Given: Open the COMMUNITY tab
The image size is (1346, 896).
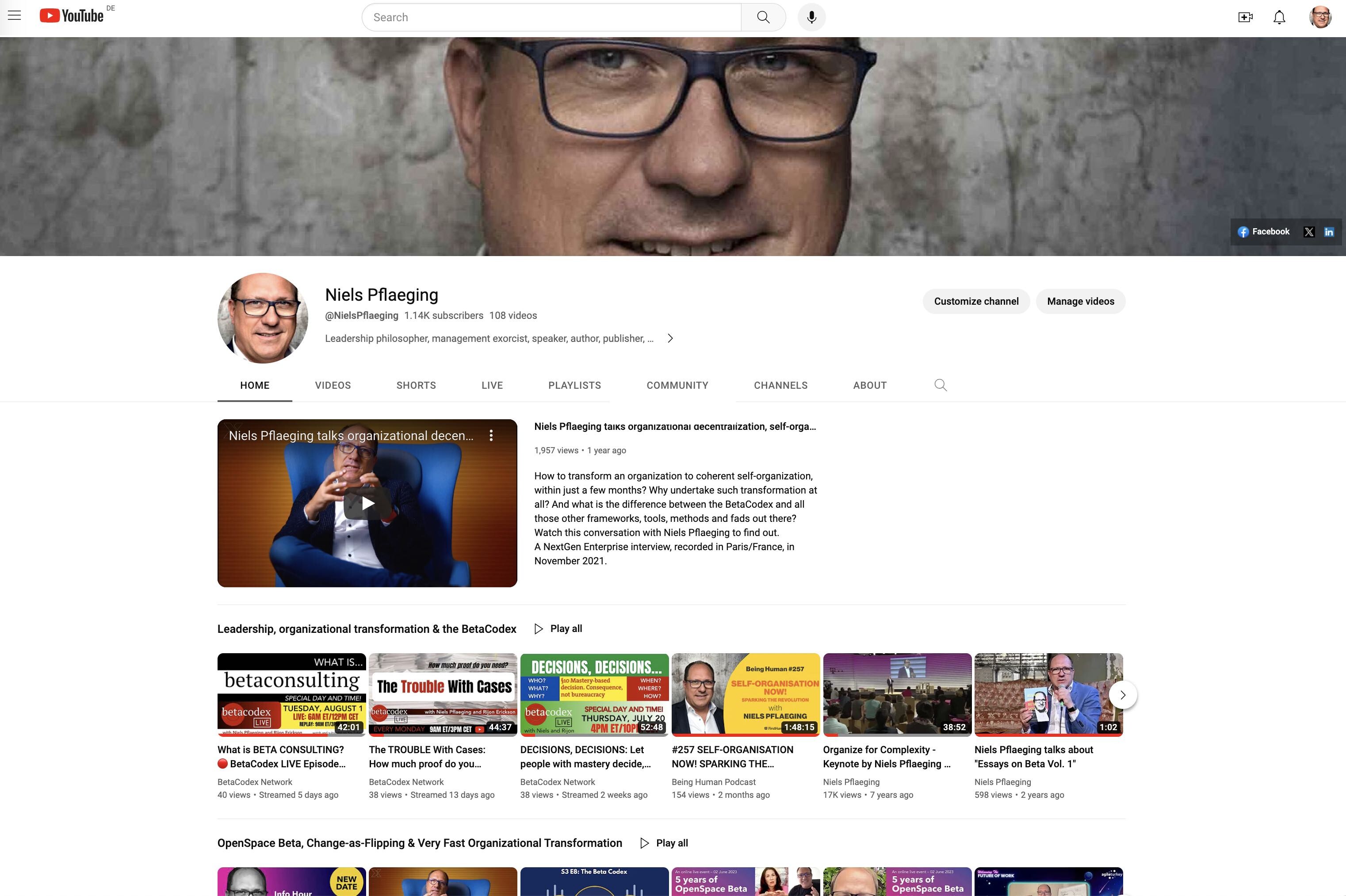Looking at the screenshot, I should pos(677,385).
